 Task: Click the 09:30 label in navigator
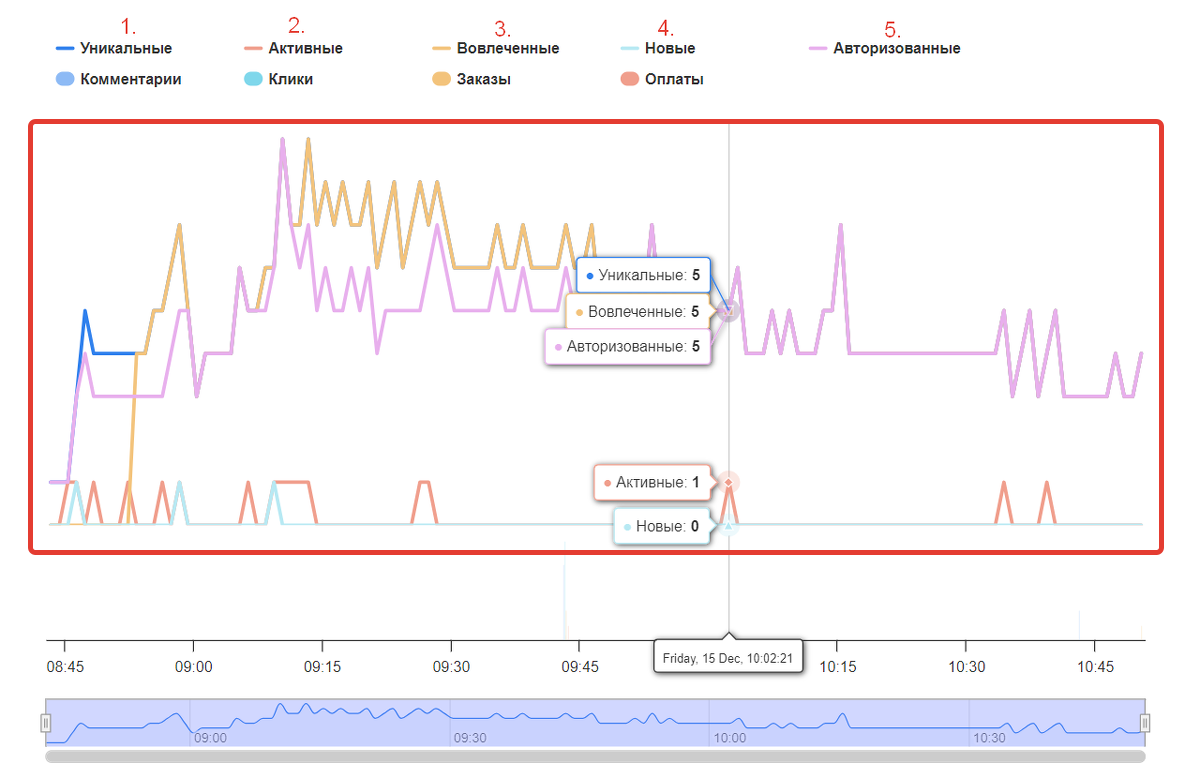[x=470, y=737]
